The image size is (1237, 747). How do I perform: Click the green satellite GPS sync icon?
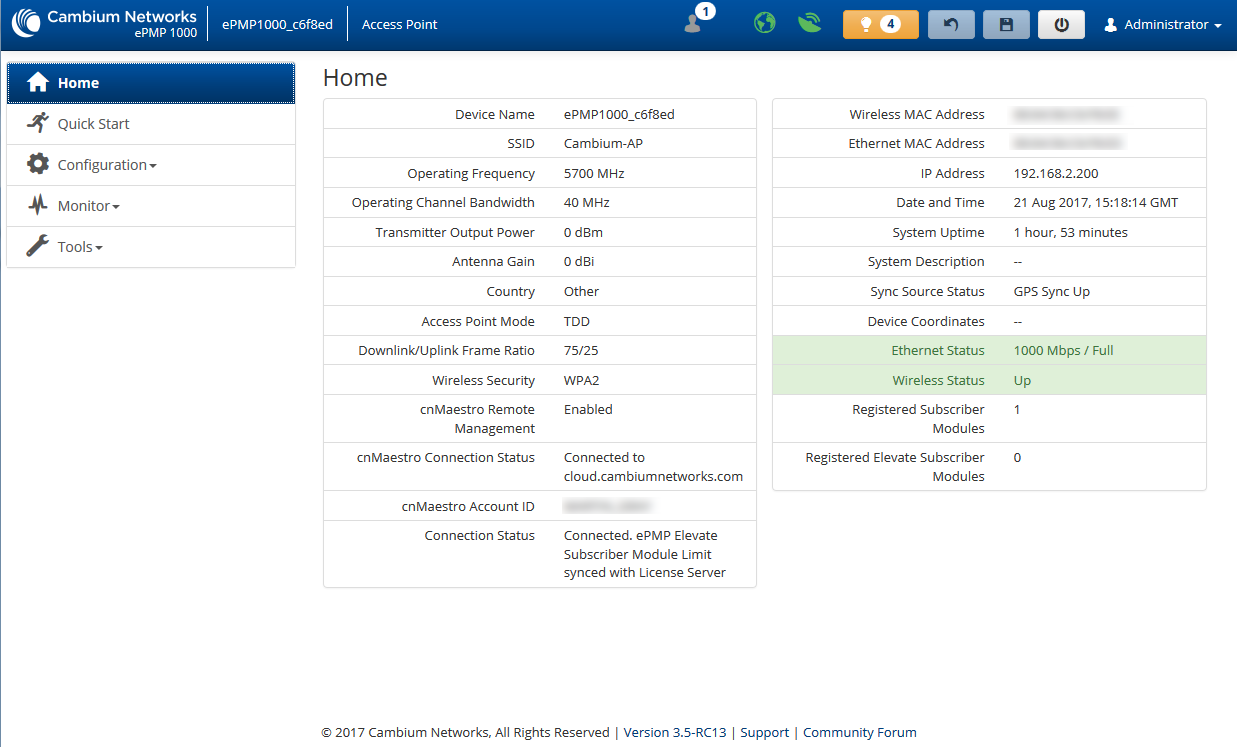coord(809,24)
